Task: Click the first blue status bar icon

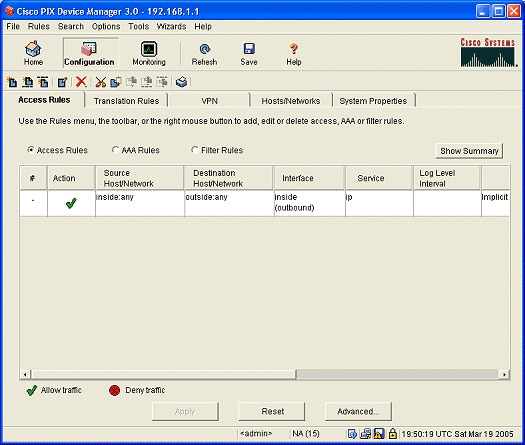Action: tap(352, 434)
